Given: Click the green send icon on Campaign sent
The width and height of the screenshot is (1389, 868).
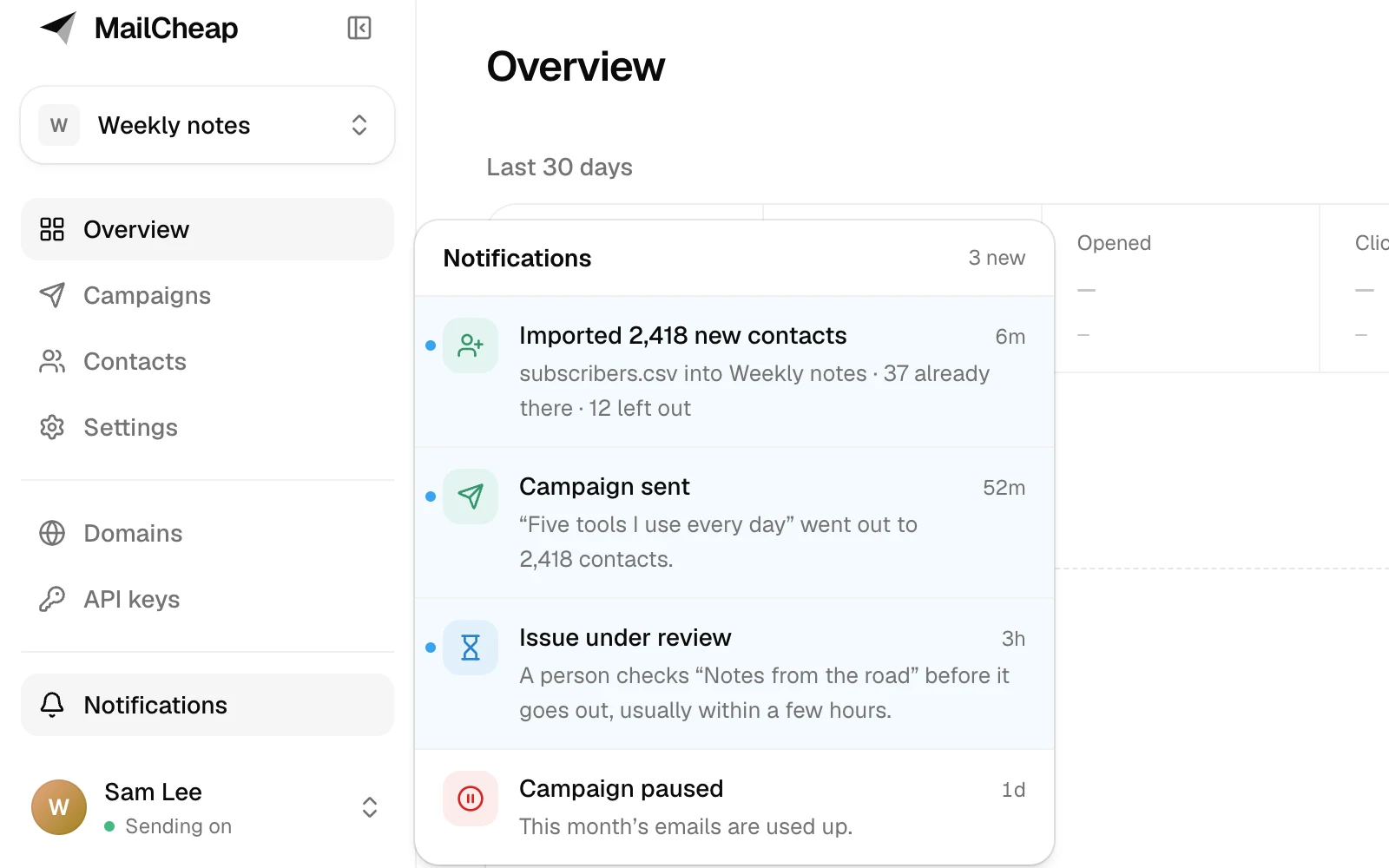Looking at the screenshot, I should [471, 496].
